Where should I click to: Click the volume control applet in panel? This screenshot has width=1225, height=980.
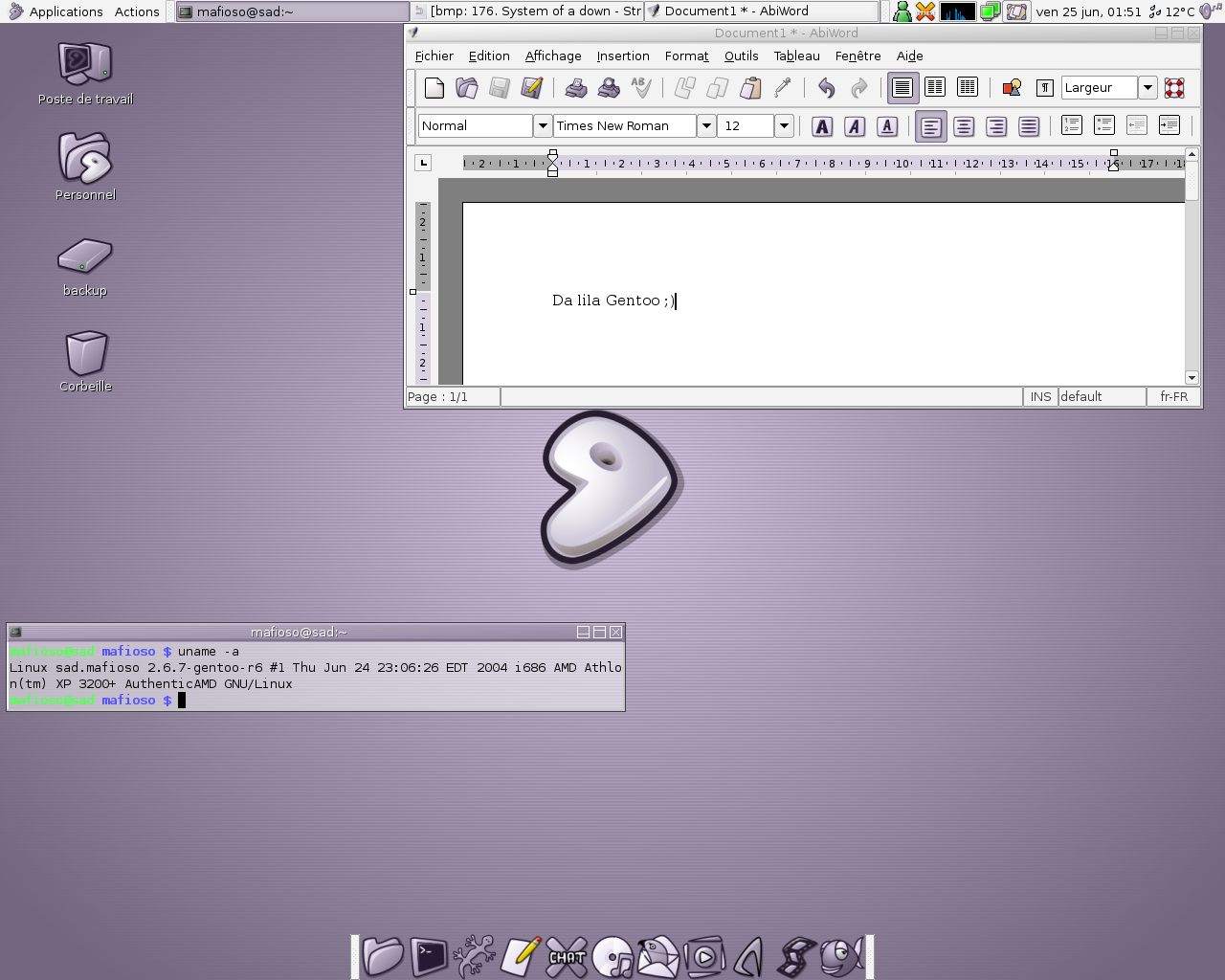tap(1209, 11)
